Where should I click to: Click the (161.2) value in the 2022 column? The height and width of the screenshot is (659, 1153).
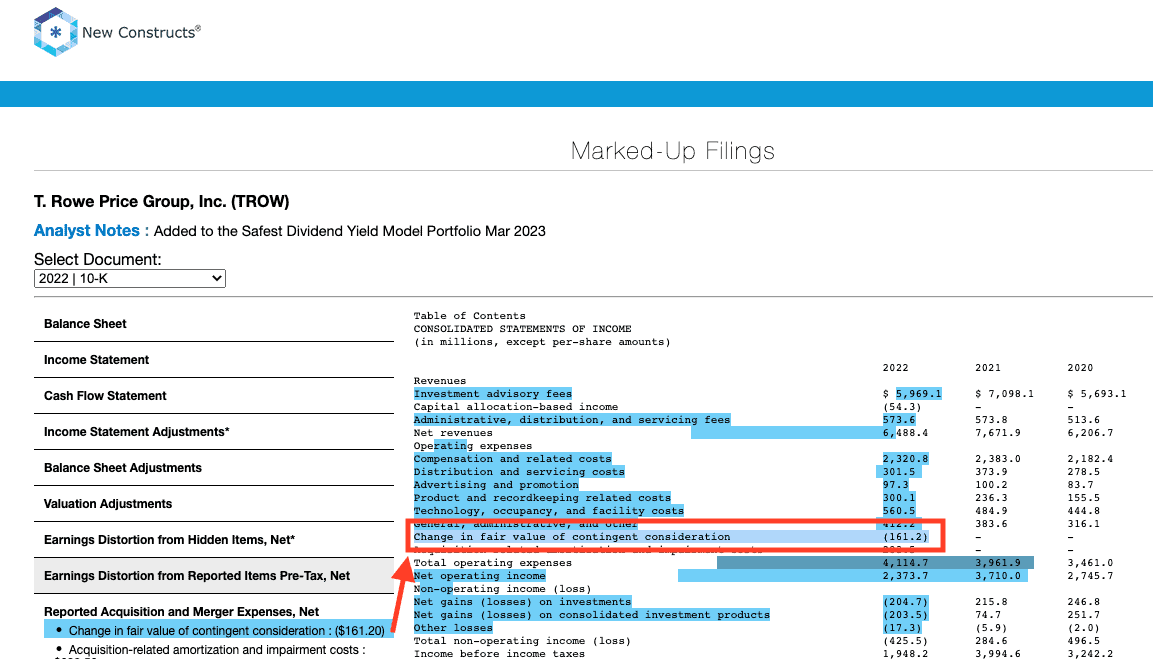[905, 537]
